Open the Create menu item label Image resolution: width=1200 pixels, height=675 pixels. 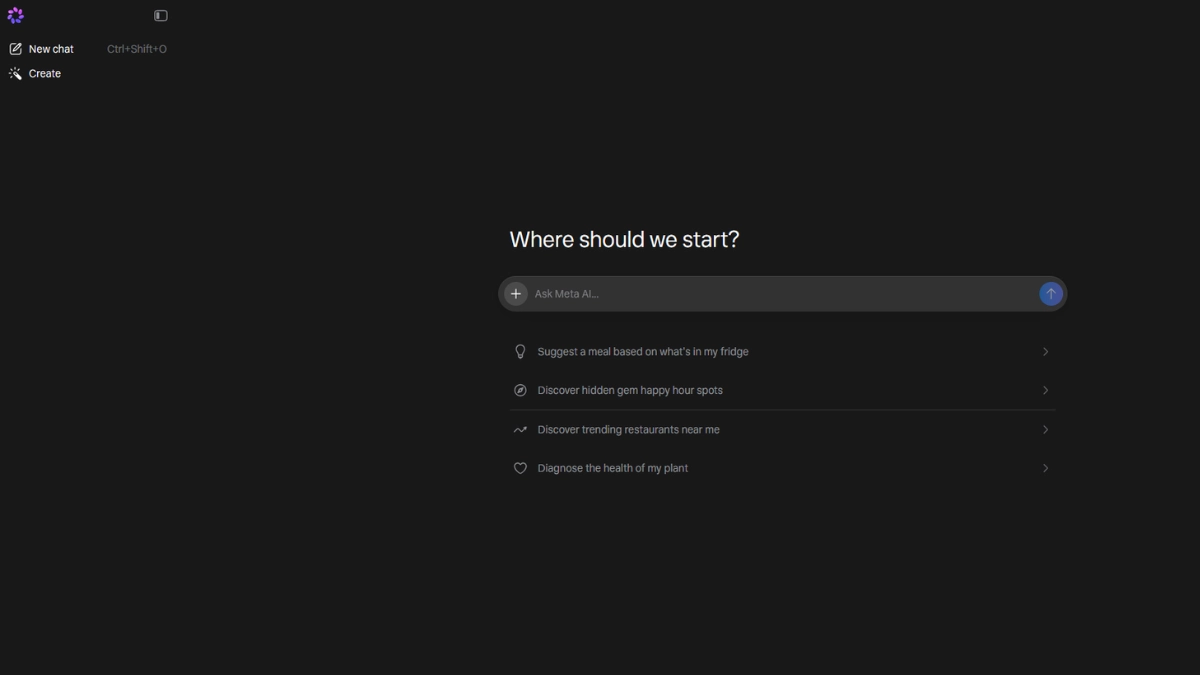[x=45, y=74]
